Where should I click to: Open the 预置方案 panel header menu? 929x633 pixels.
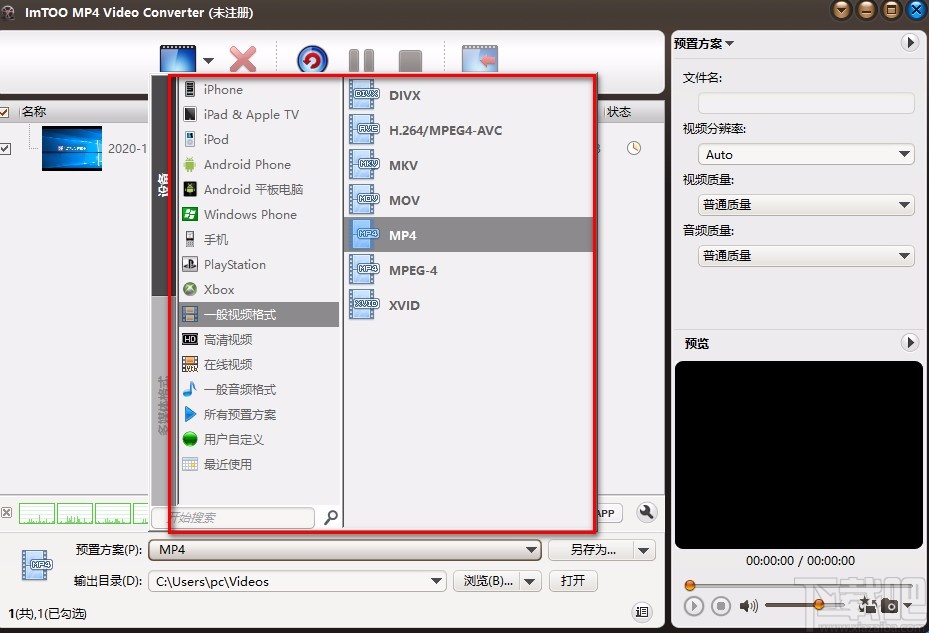coord(704,43)
